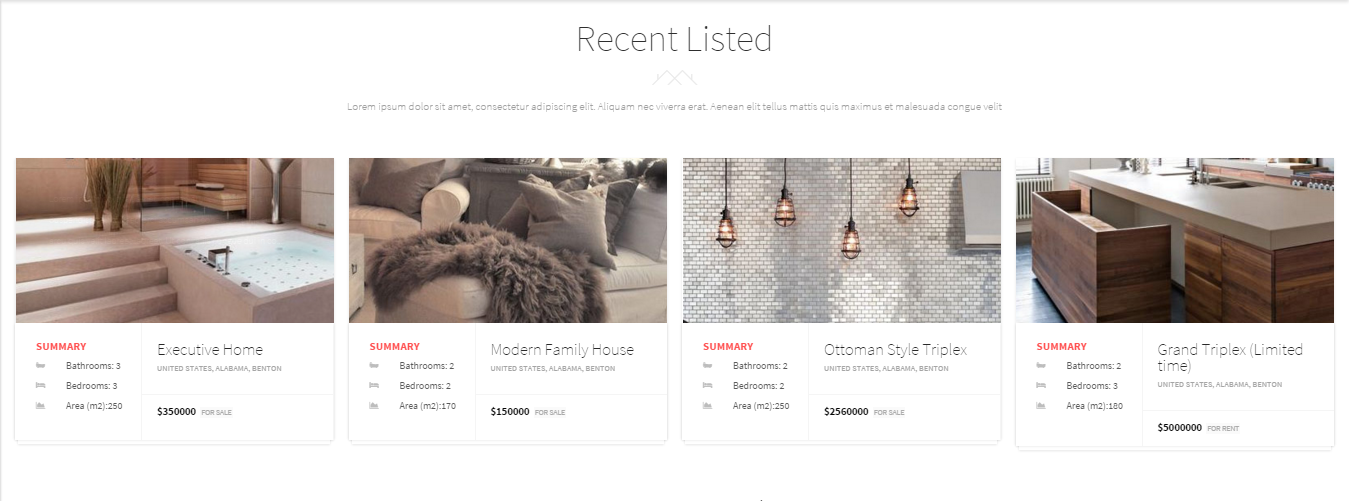
Task: Open the Modern Family House listing title
Action: [562, 350]
